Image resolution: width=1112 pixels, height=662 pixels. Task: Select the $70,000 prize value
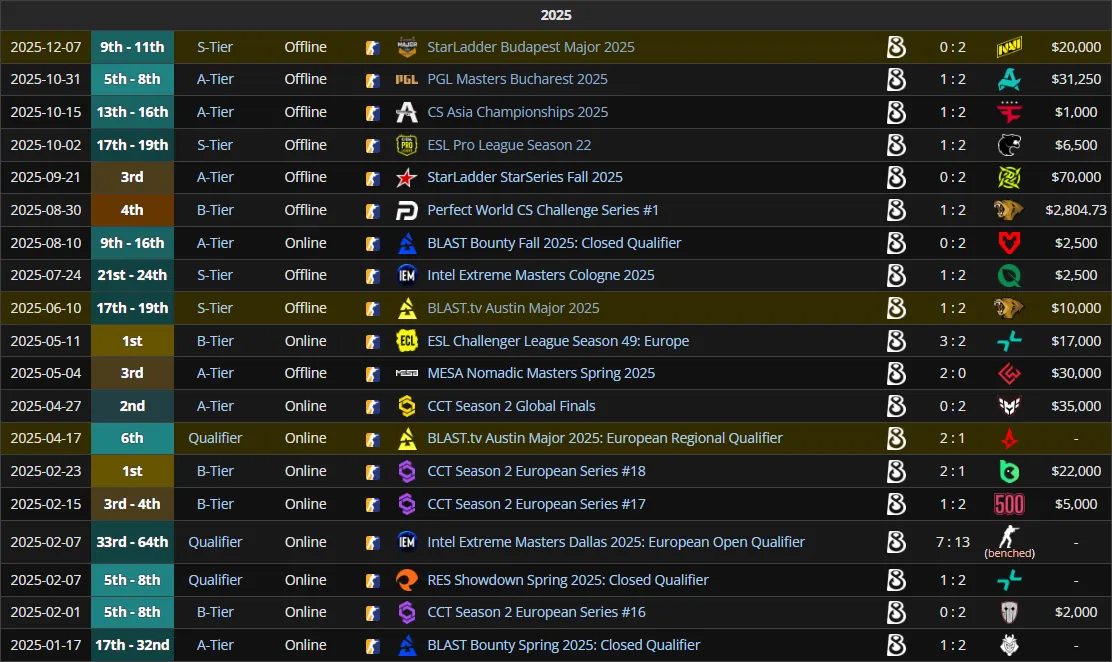coord(1076,177)
